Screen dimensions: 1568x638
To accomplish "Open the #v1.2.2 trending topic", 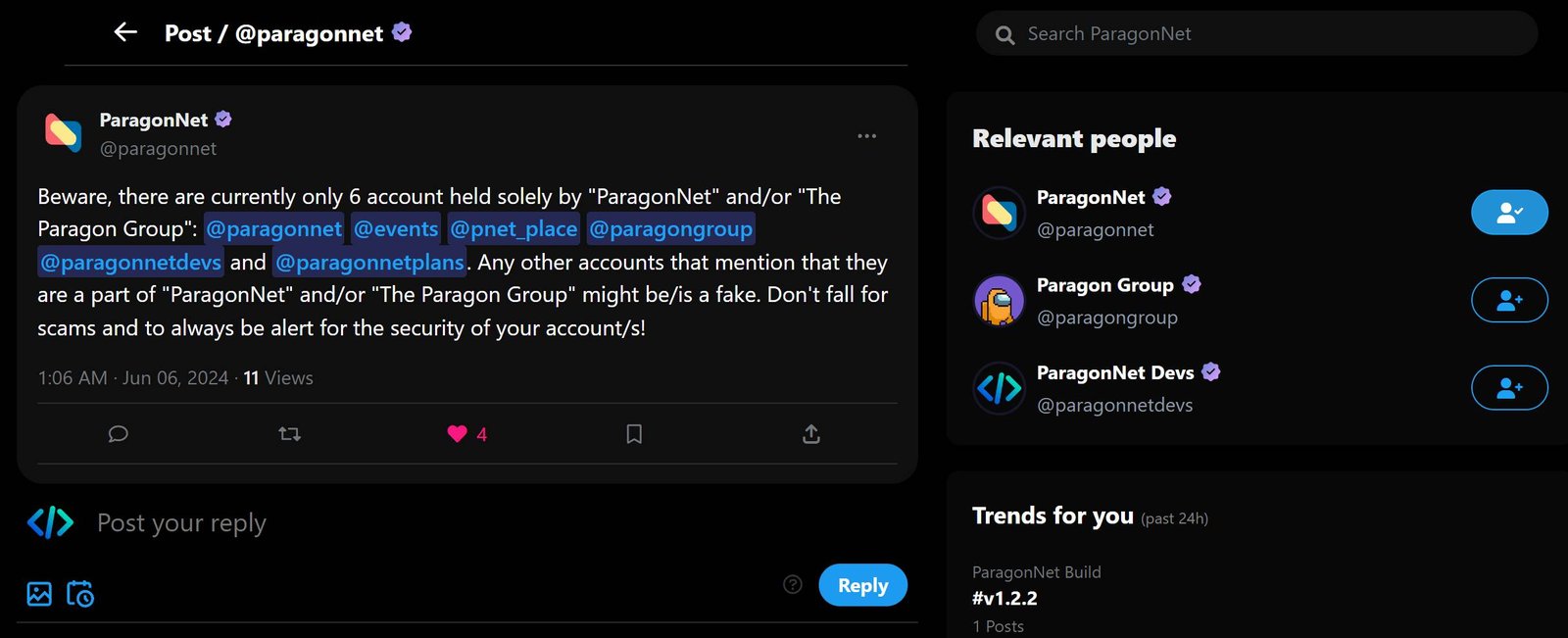I will [1004, 598].
